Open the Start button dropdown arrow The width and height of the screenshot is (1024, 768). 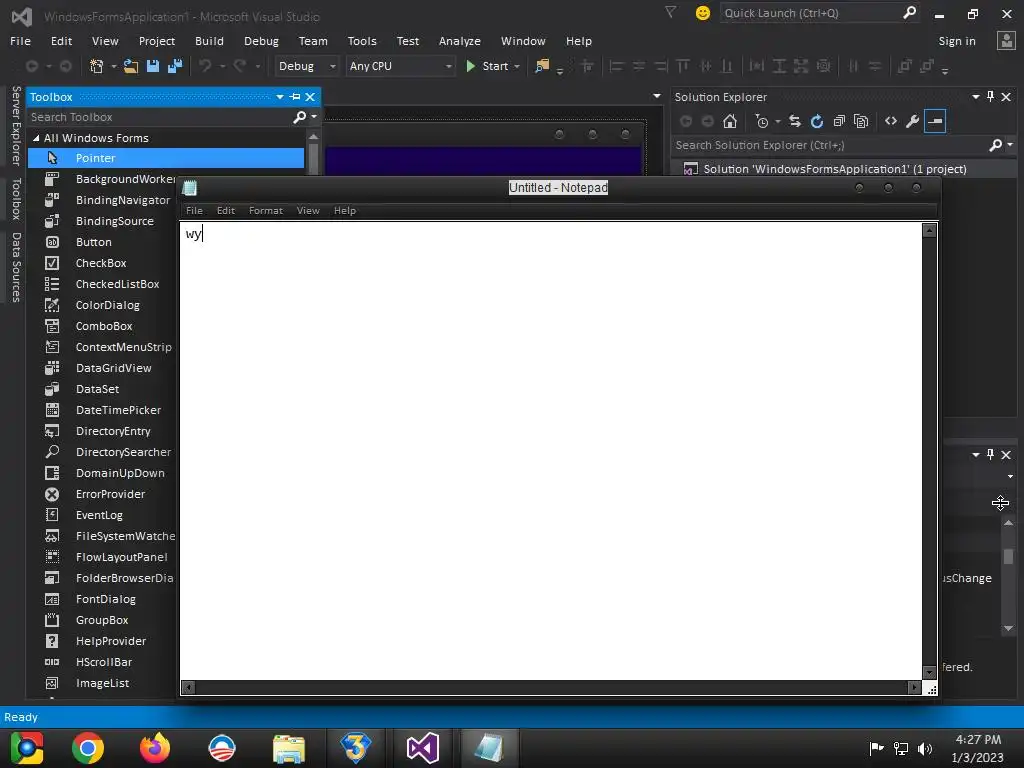pyautogui.click(x=517, y=66)
